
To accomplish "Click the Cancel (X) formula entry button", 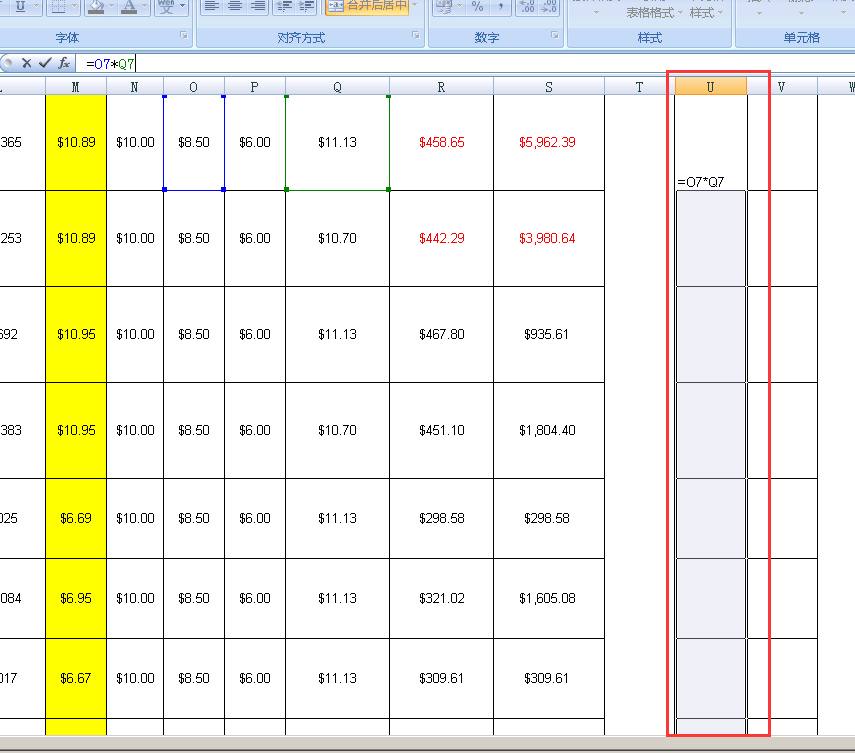I will point(27,63).
